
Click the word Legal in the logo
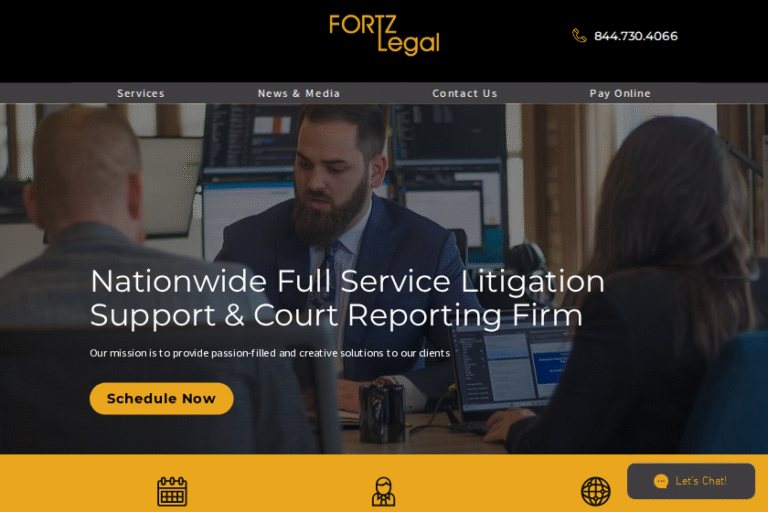[x=408, y=43]
